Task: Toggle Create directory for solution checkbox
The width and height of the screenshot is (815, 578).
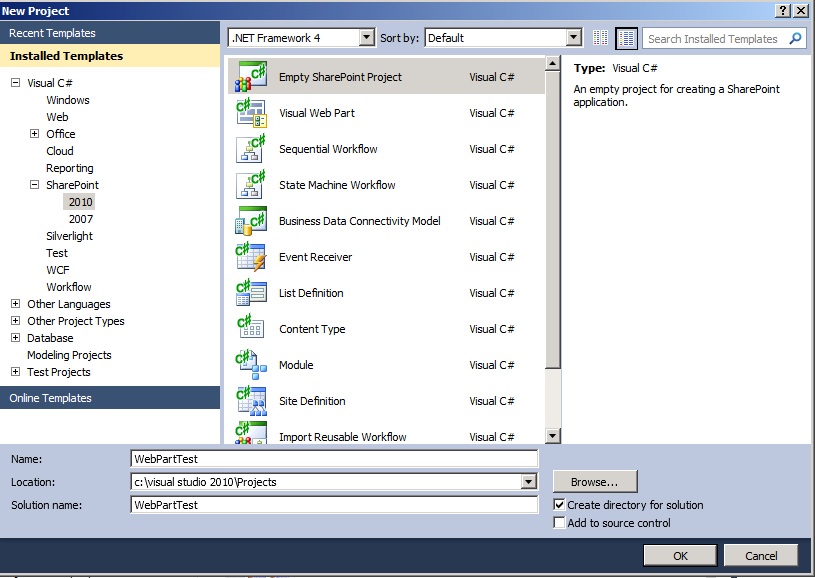Action: pyautogui.click(x=559, y=505)
